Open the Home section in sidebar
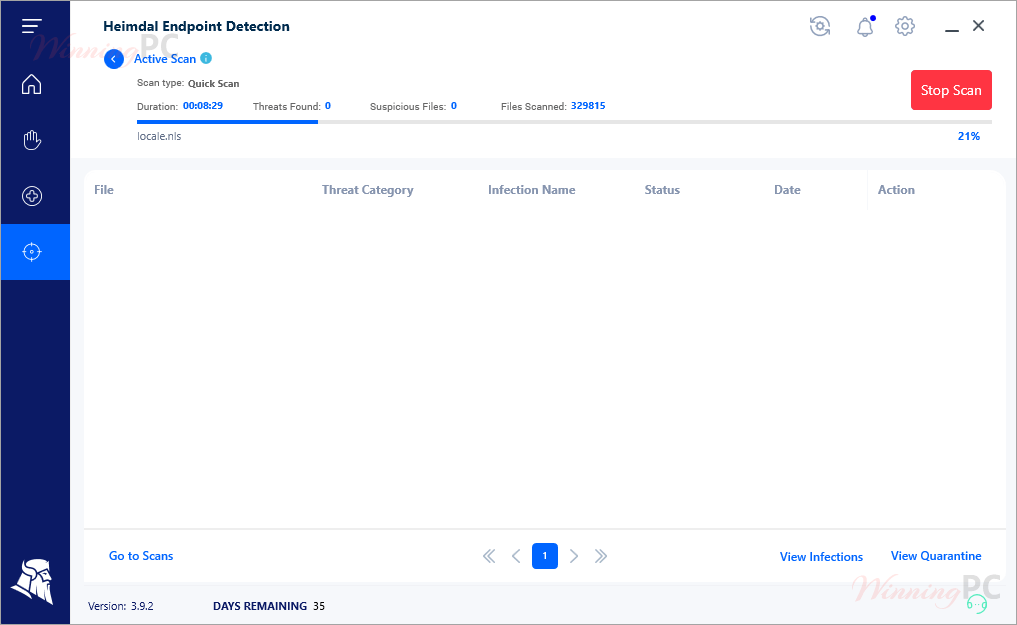Screen dimensions: 1017x625 point(31,84)
